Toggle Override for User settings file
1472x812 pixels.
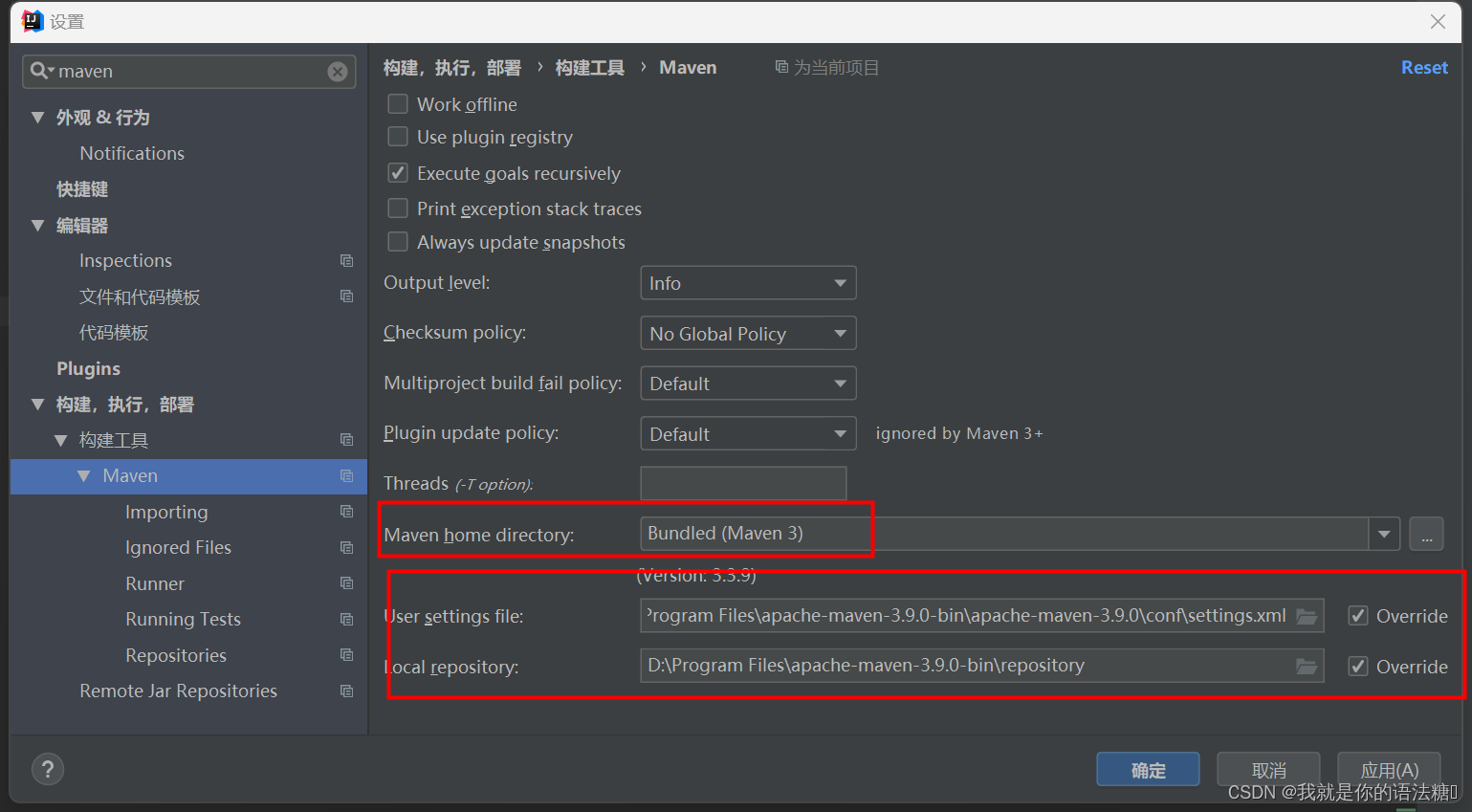(x=1358, y=616)
